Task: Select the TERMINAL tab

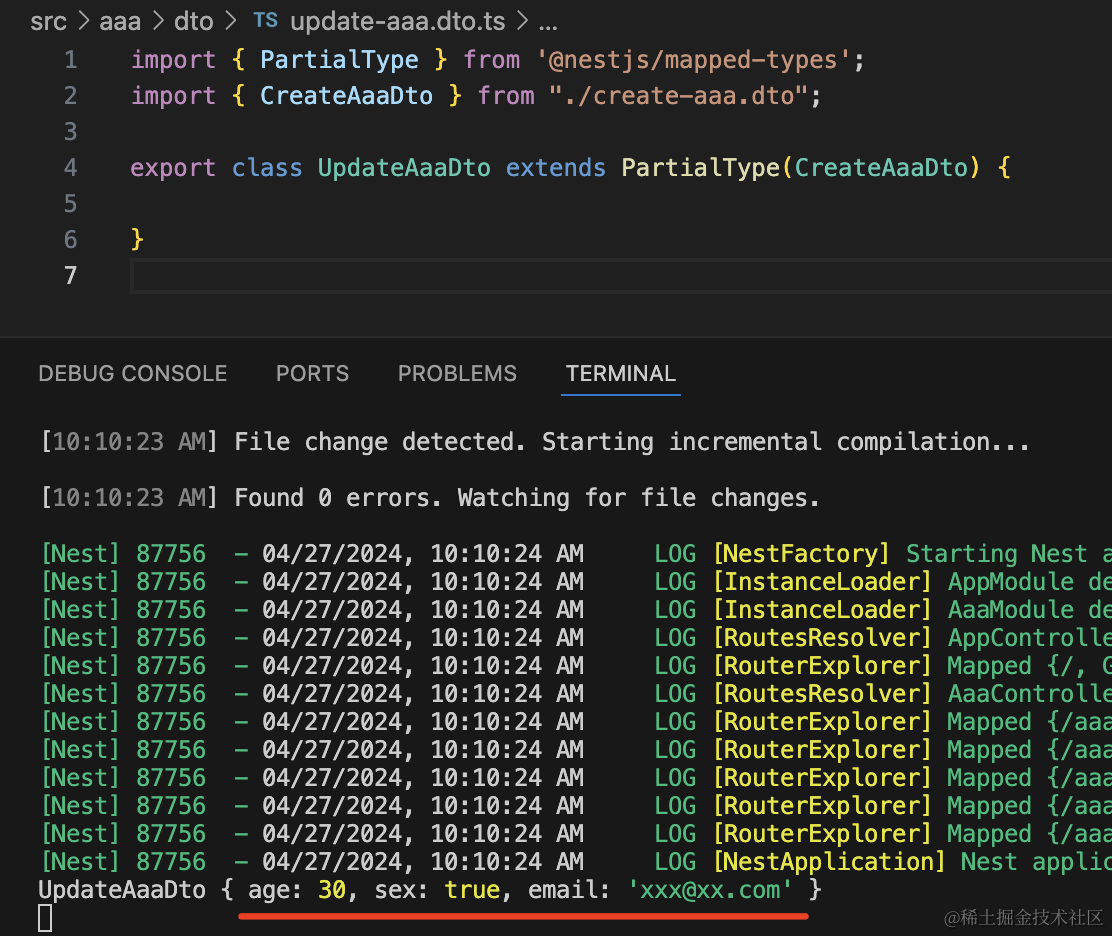Action: tap(620, 374)
